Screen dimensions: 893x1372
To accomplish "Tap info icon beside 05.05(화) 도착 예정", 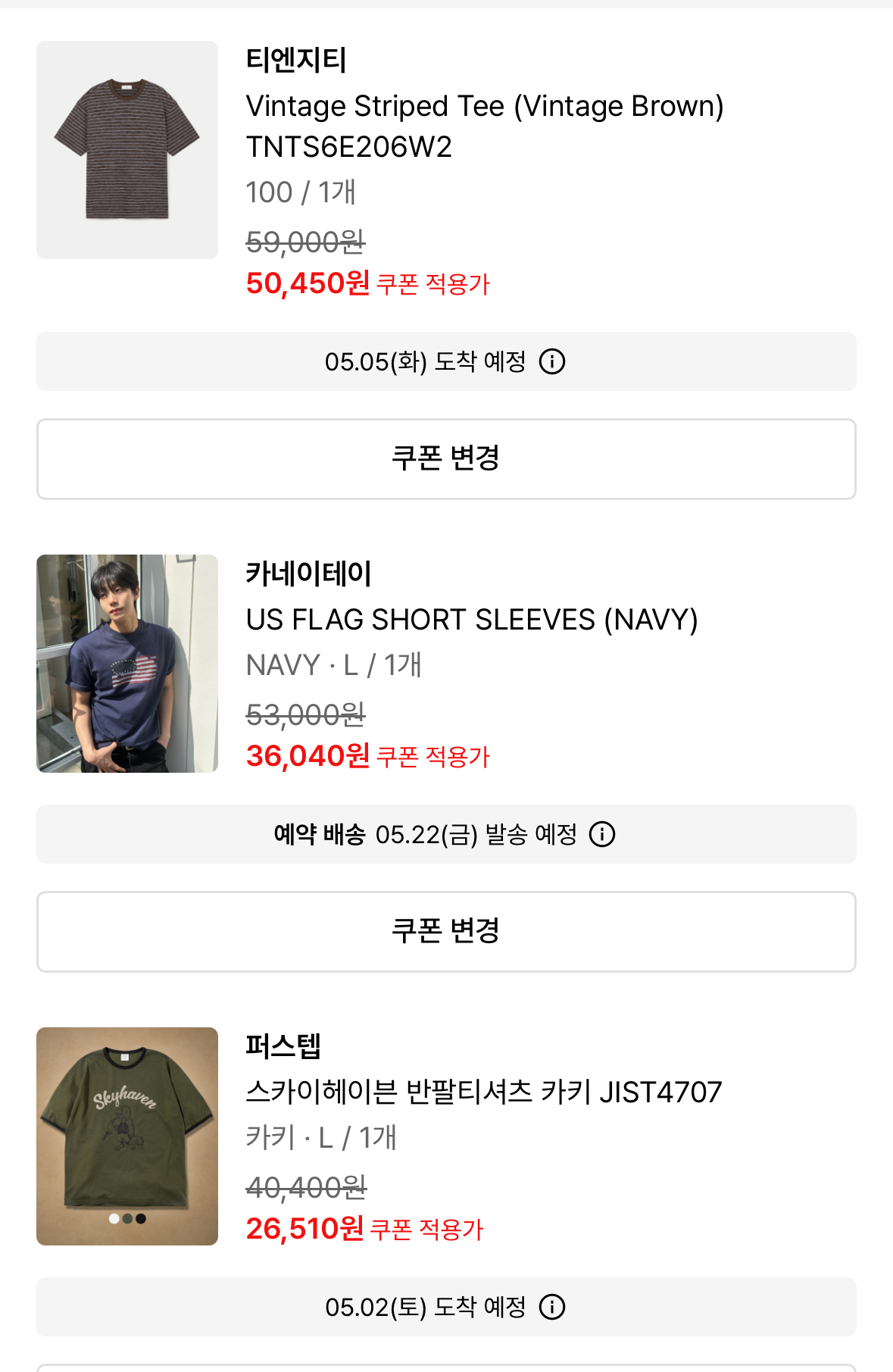I will pyautogui.click(x=552, y=361).
